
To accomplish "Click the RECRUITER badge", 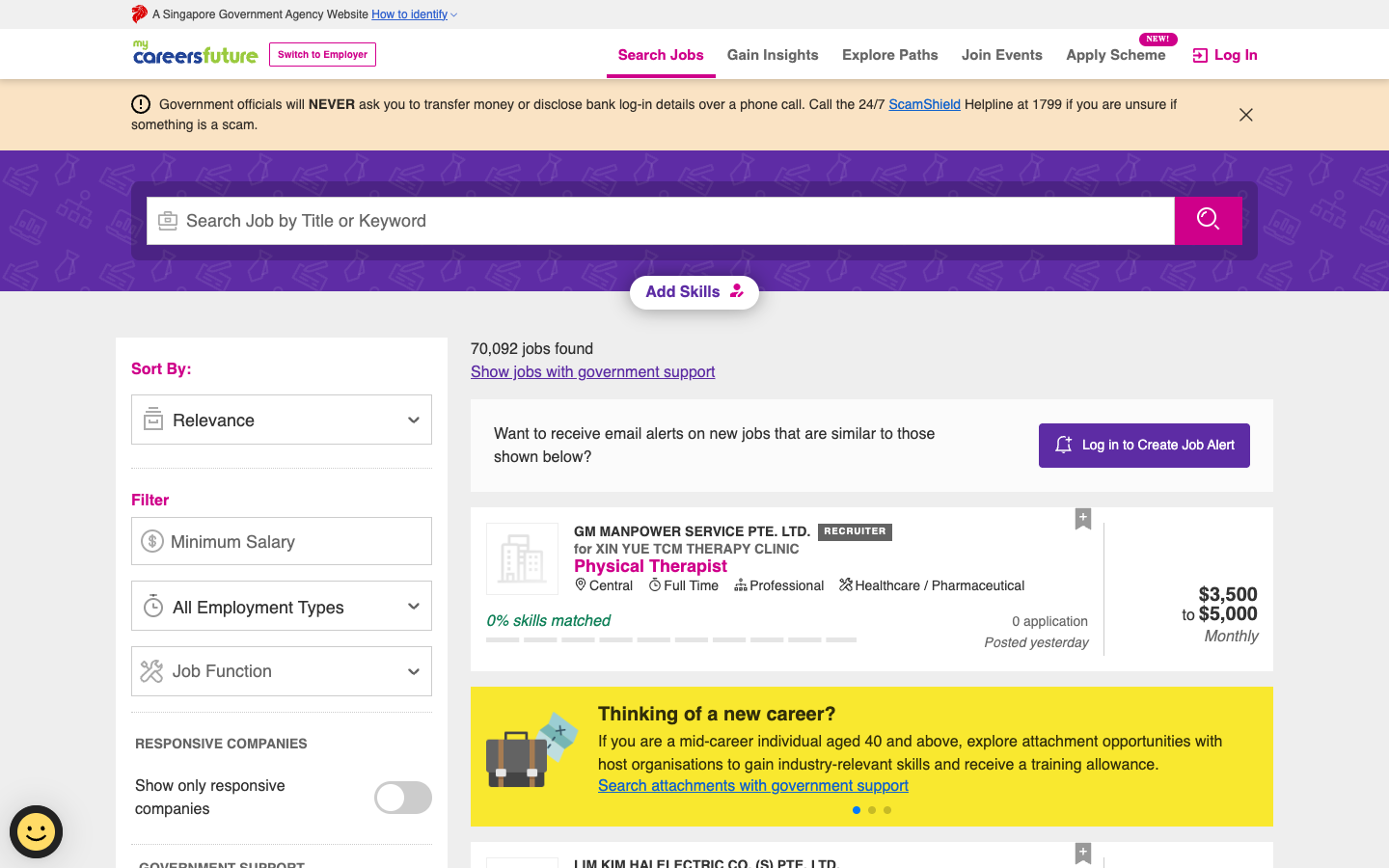I will (x=855, y=531).
